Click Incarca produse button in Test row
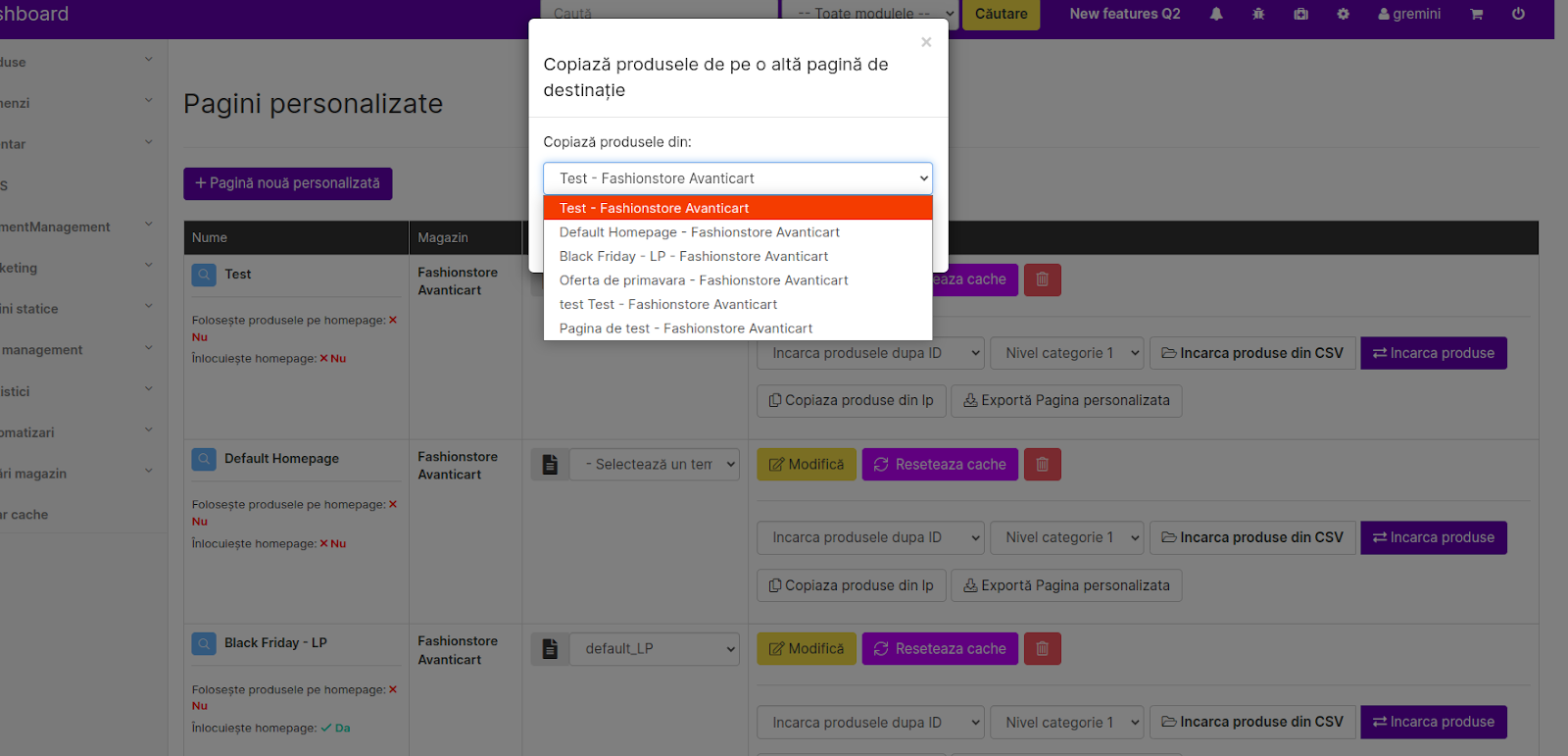Viewport: 1568px width, 756px height. coord(1434,353)
